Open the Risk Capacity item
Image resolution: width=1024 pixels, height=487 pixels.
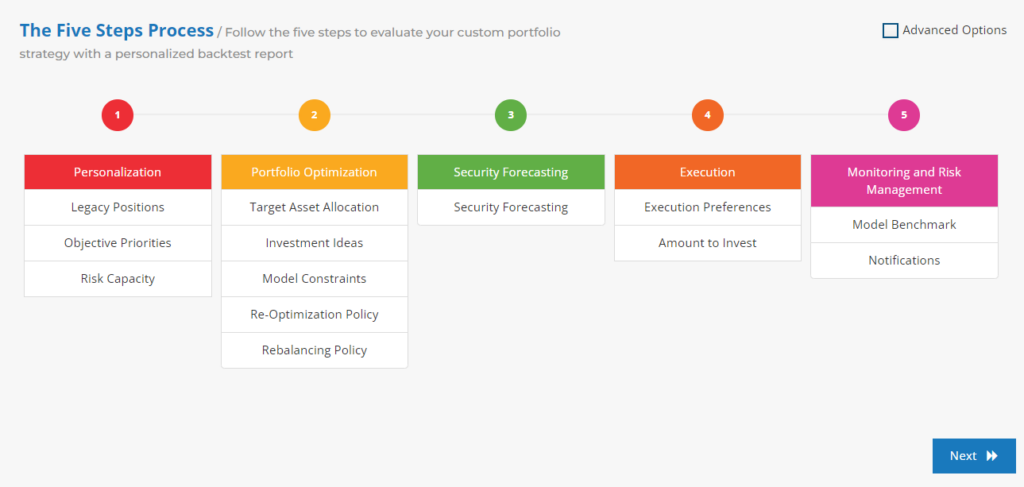click(x=118, y=279)
